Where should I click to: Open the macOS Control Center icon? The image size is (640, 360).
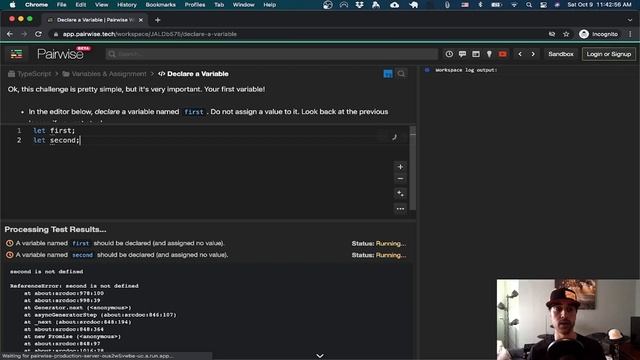(543, 4)
